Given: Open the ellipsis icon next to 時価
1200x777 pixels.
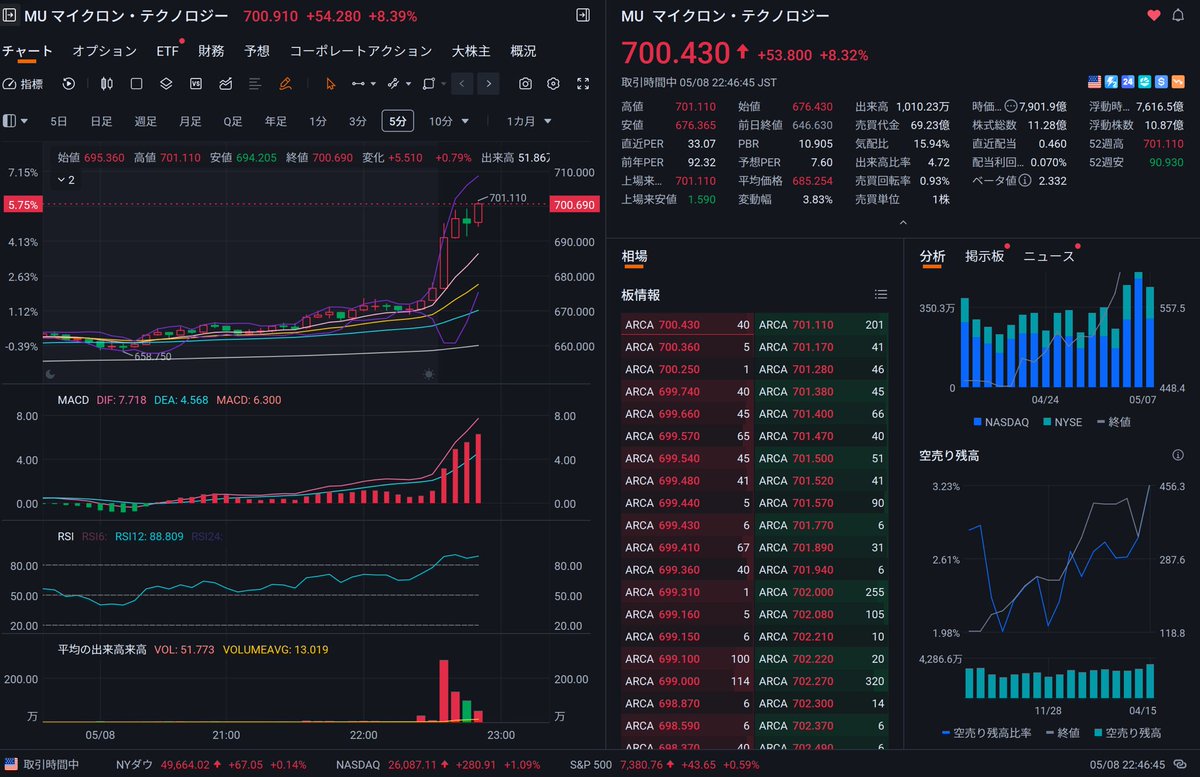Looking at the screenshot, I should pos(1010,106).
